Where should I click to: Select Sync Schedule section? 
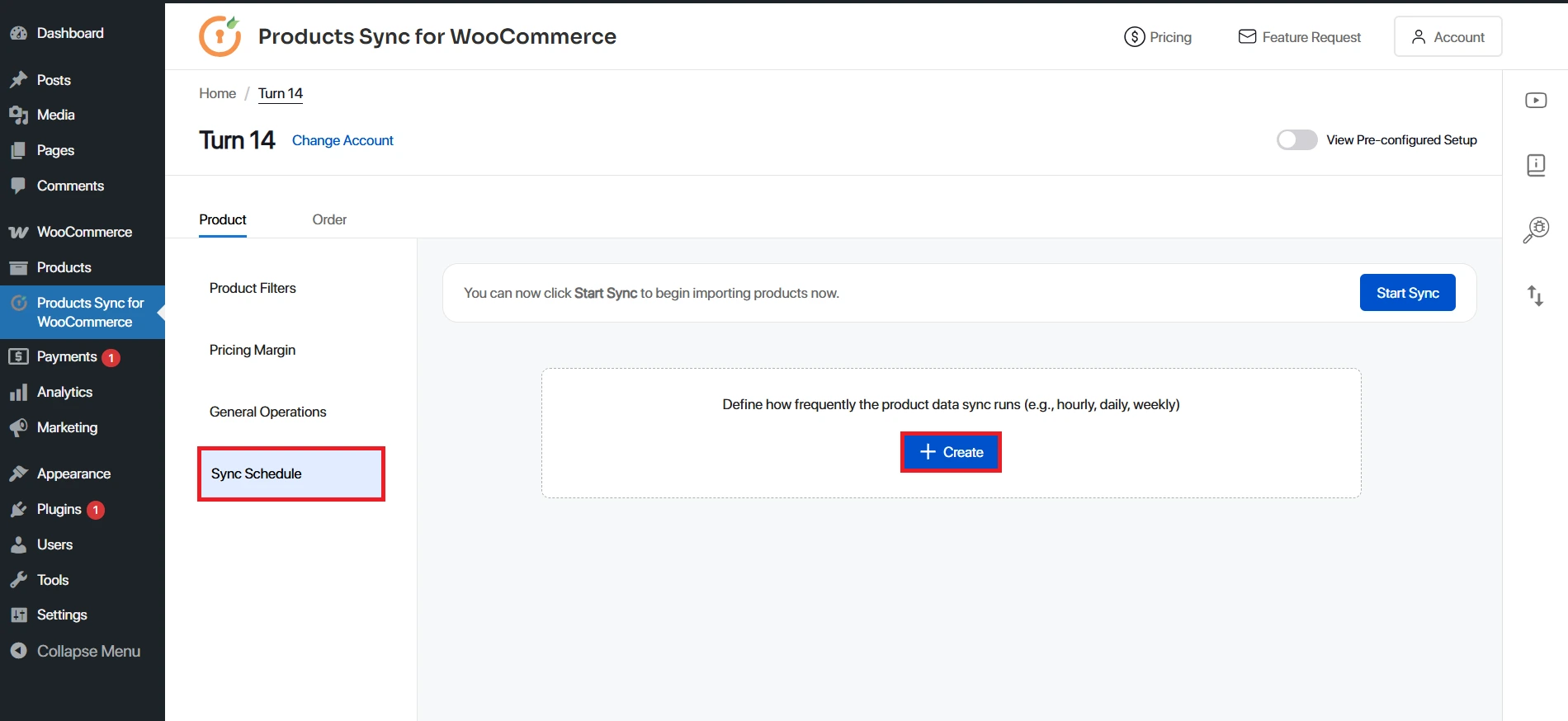(x=291, y=474)
